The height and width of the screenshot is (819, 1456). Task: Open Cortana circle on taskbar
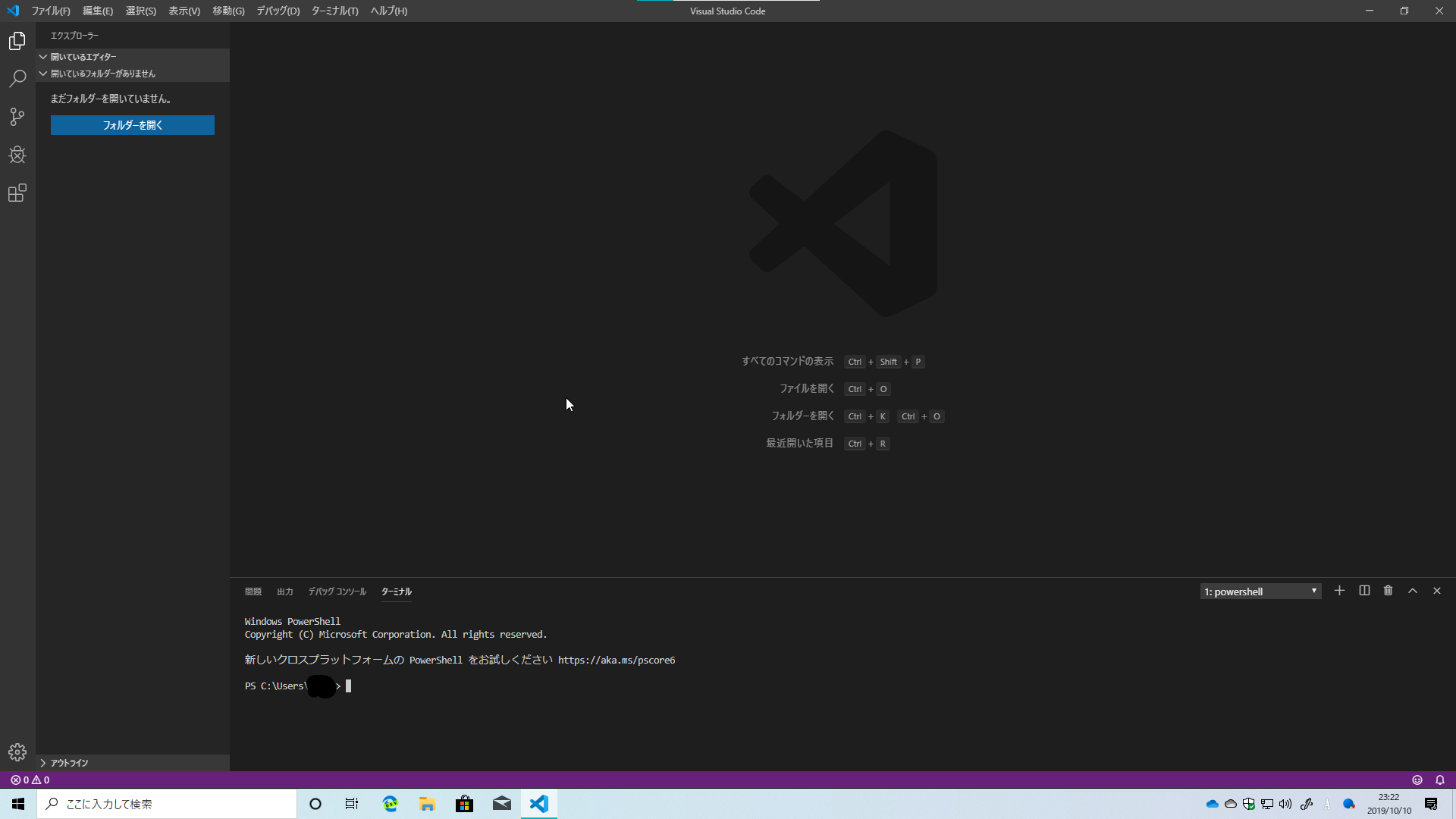tap(315, 804)
